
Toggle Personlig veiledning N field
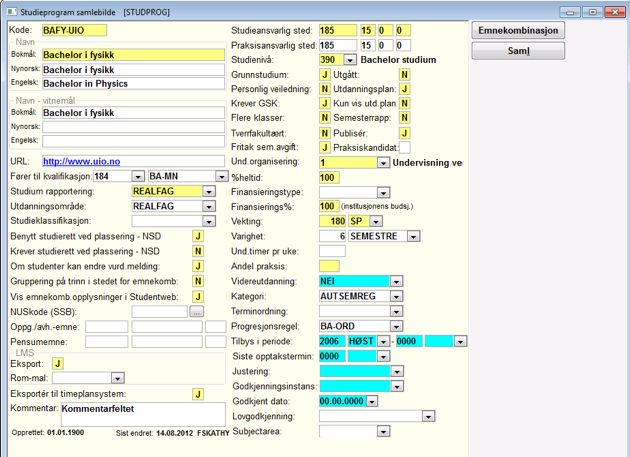pyautogui.click(x=325, y=89)
